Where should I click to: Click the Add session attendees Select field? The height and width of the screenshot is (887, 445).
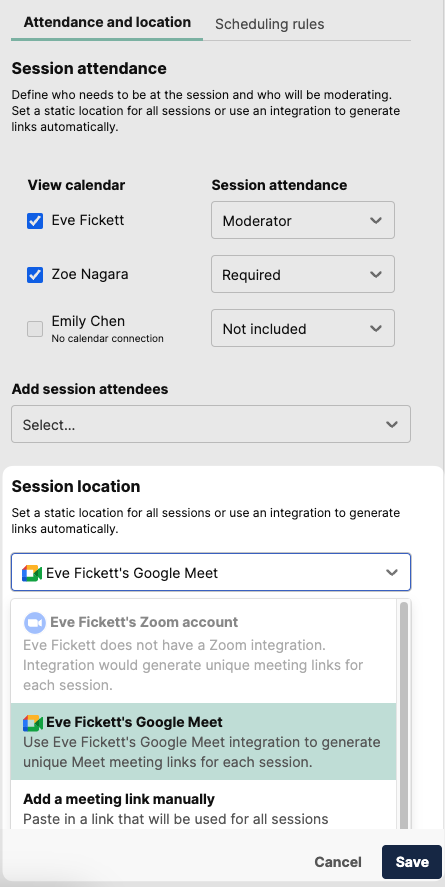[x=211, y=424]
